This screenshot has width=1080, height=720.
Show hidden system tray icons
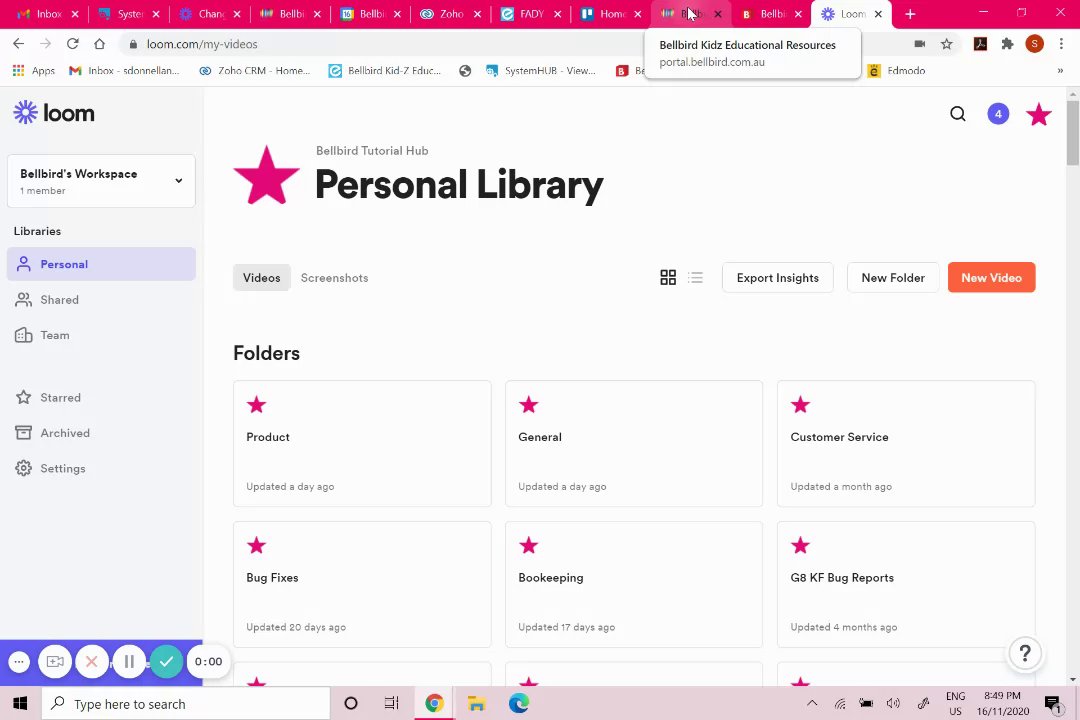pos(812,703)
